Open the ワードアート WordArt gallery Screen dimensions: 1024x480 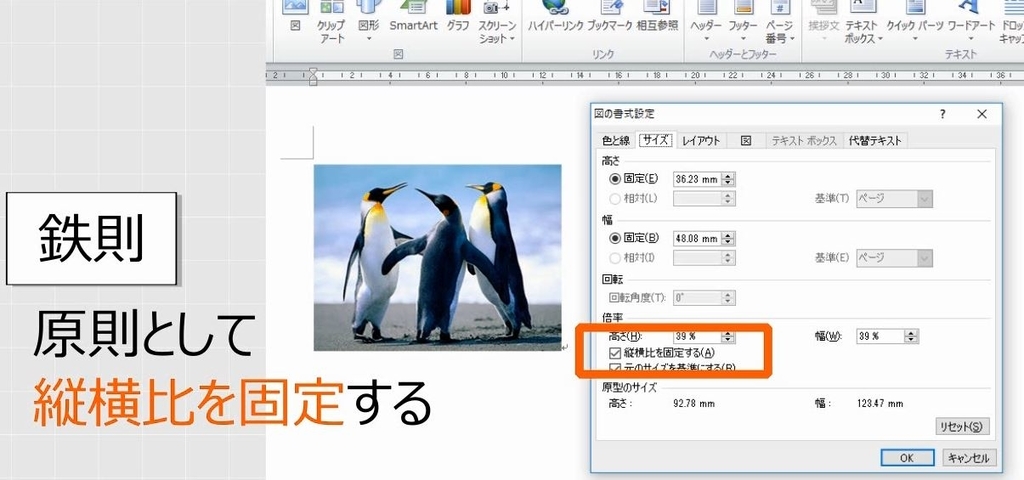[970, 21]
